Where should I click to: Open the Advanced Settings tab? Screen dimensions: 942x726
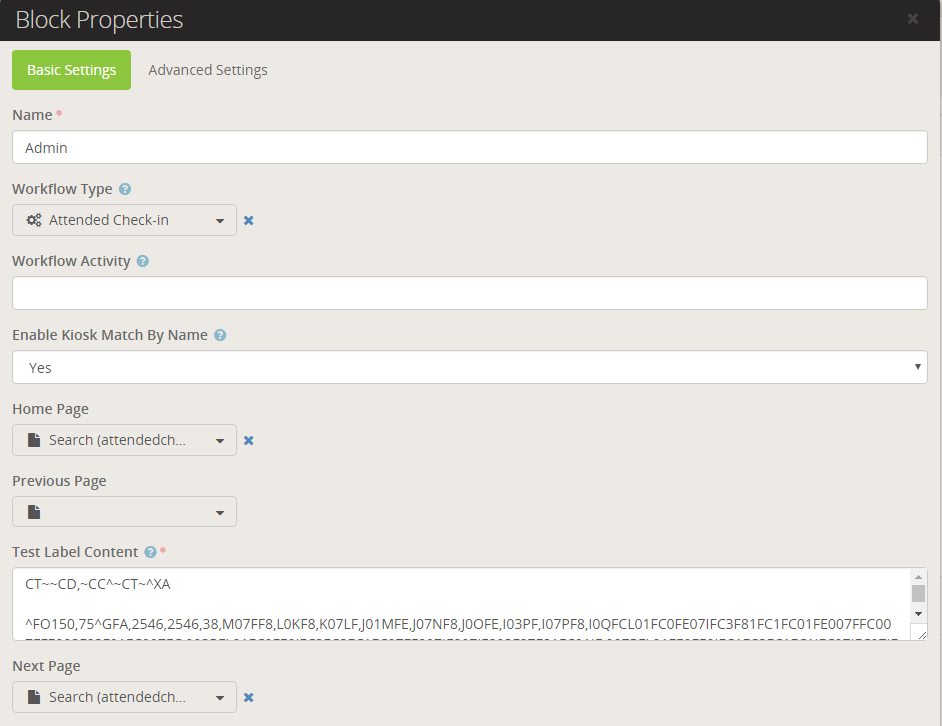208,70
